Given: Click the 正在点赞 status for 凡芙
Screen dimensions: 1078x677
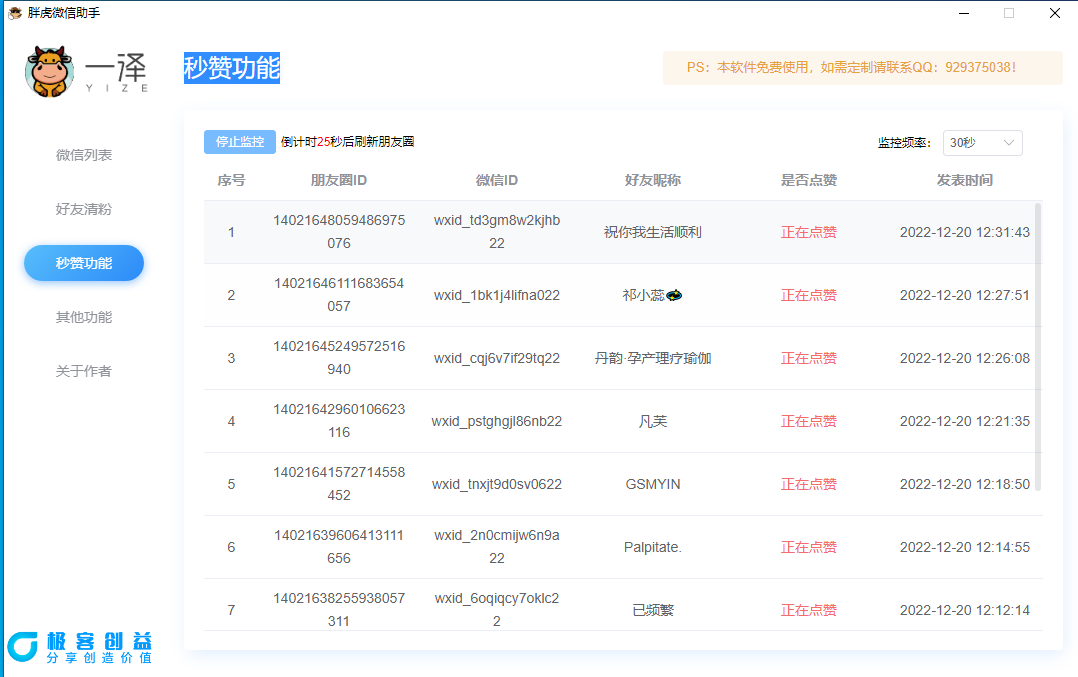Looking at the screenshot, I should tap(808, 421).
